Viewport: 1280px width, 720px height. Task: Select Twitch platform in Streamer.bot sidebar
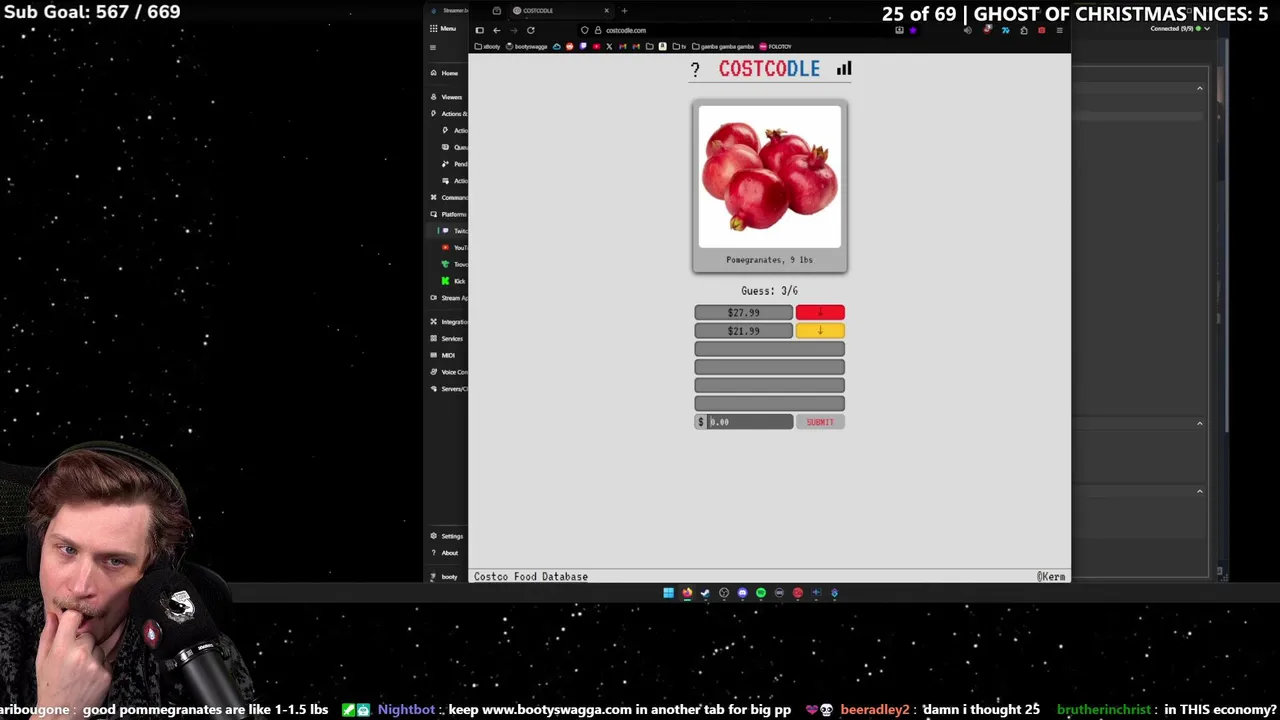point(455,231)
